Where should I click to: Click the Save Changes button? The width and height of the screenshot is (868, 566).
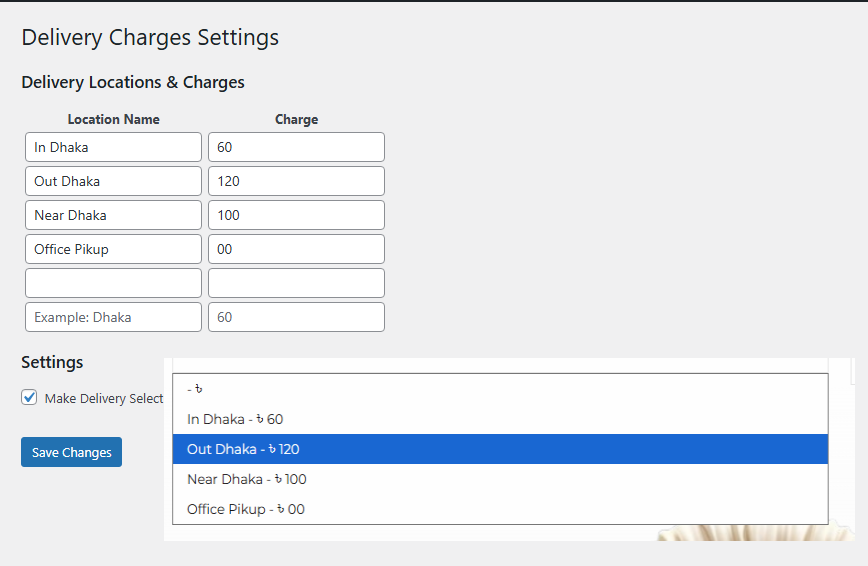71,452
